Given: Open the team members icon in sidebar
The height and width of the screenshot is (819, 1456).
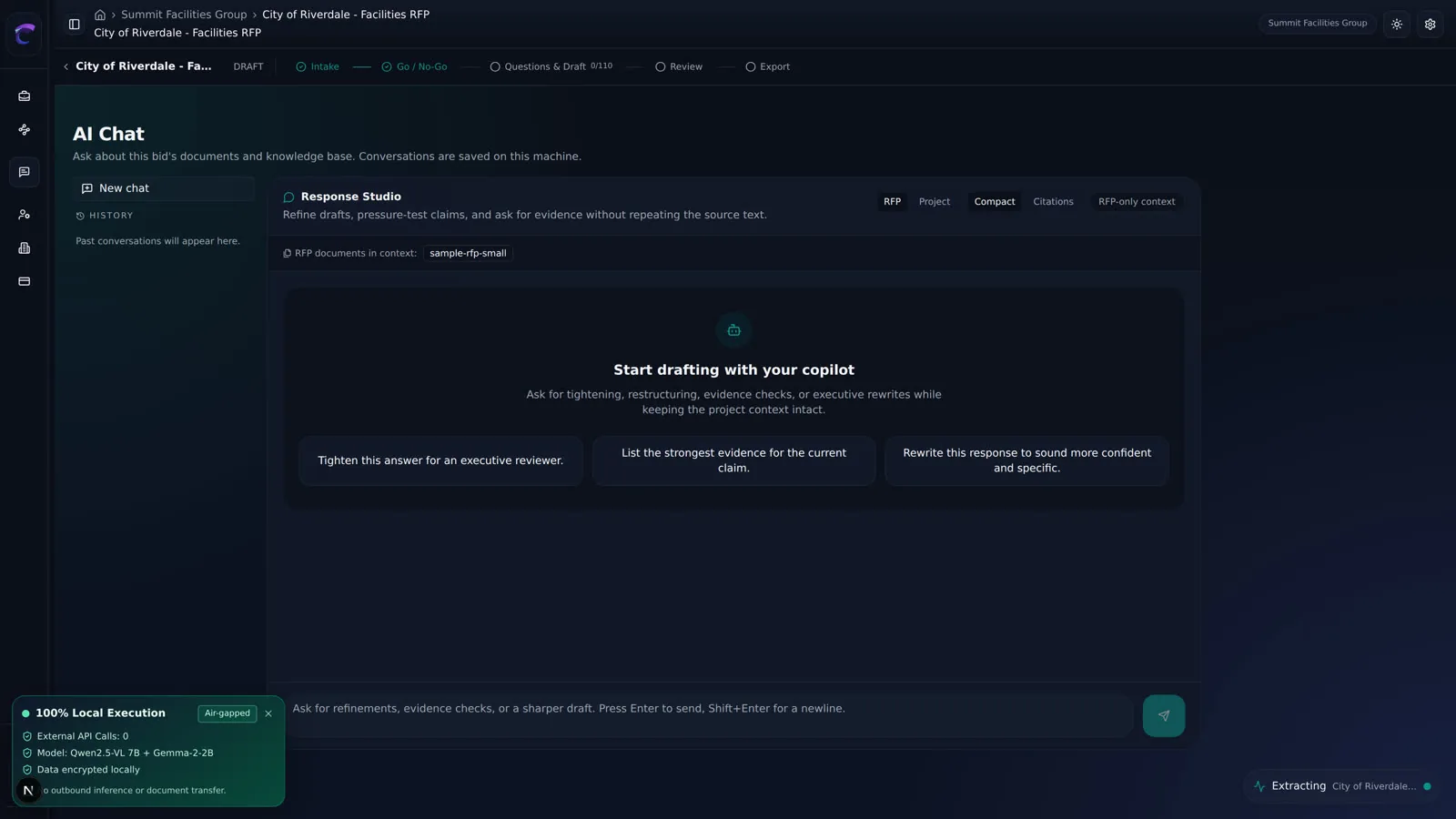Looking at the screenshot, I should click(x=25, y=215).
